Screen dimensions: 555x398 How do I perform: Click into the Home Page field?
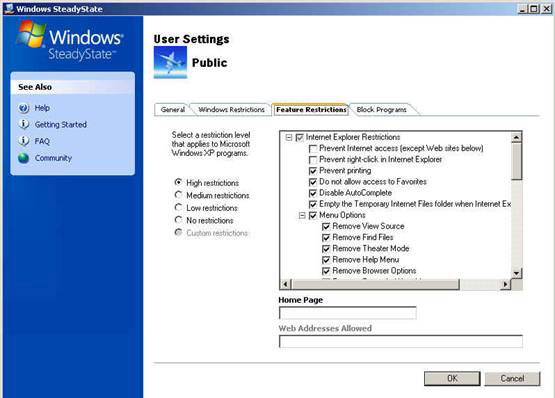pos(348,313)
